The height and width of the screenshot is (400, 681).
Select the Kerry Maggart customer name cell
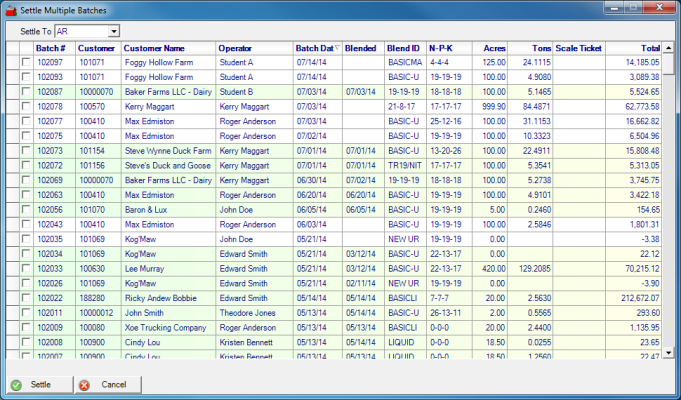pyautogui.click(x=149, y=105)
